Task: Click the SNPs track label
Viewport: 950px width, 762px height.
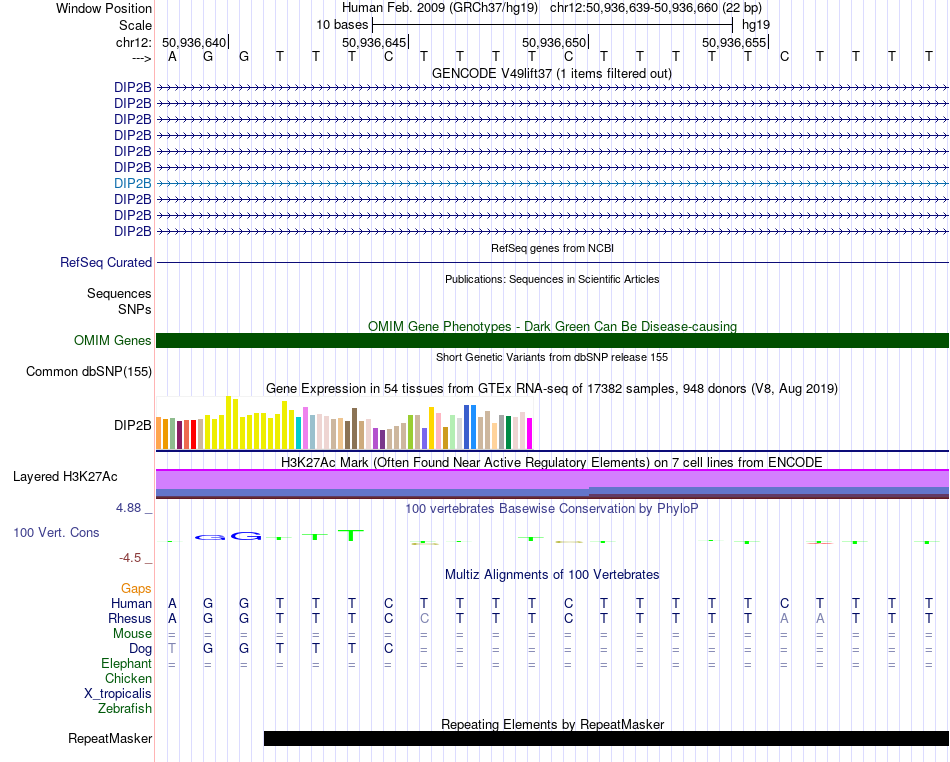Action: point(135,309)
